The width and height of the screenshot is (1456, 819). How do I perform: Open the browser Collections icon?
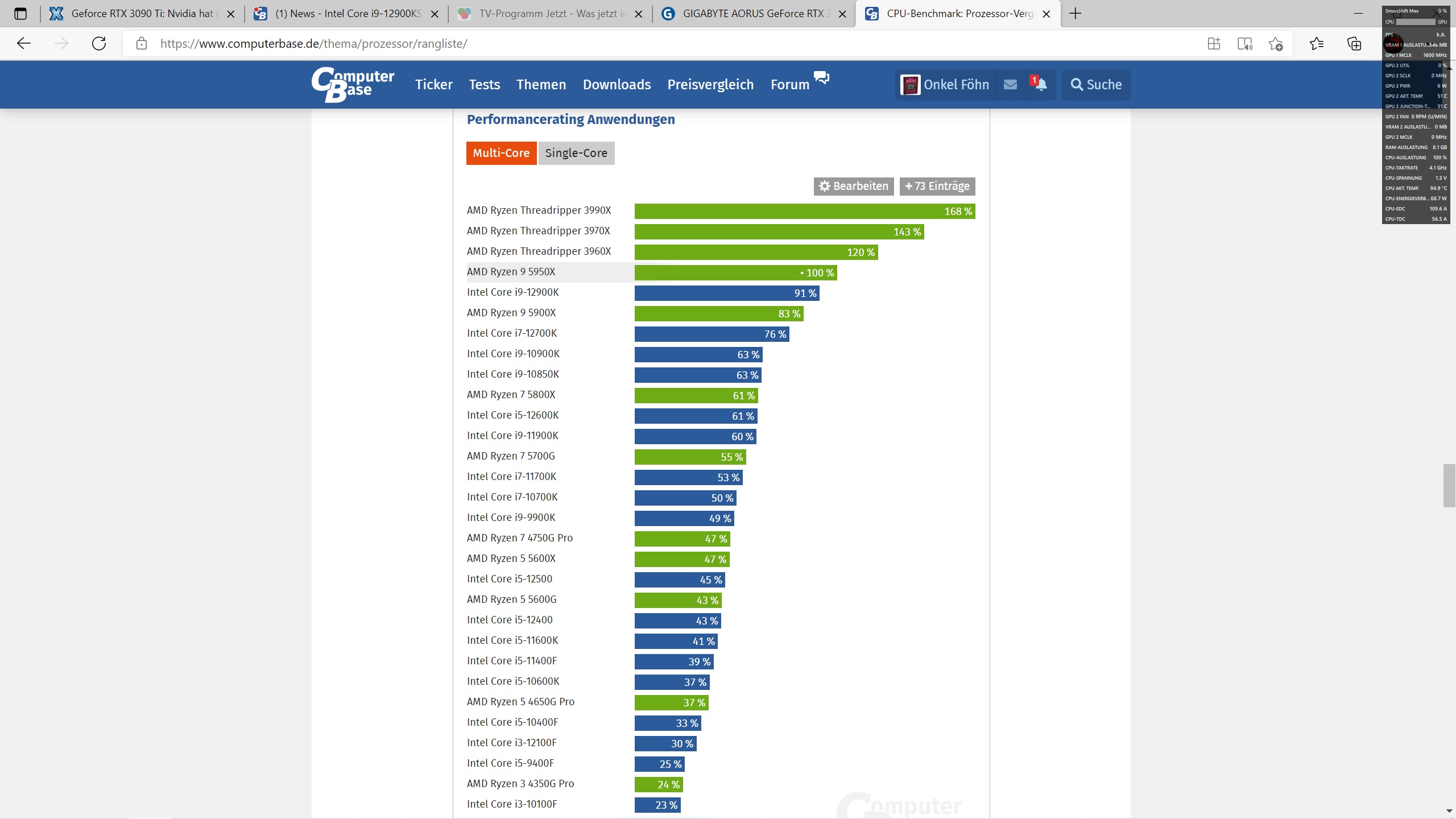[1354, 44]
